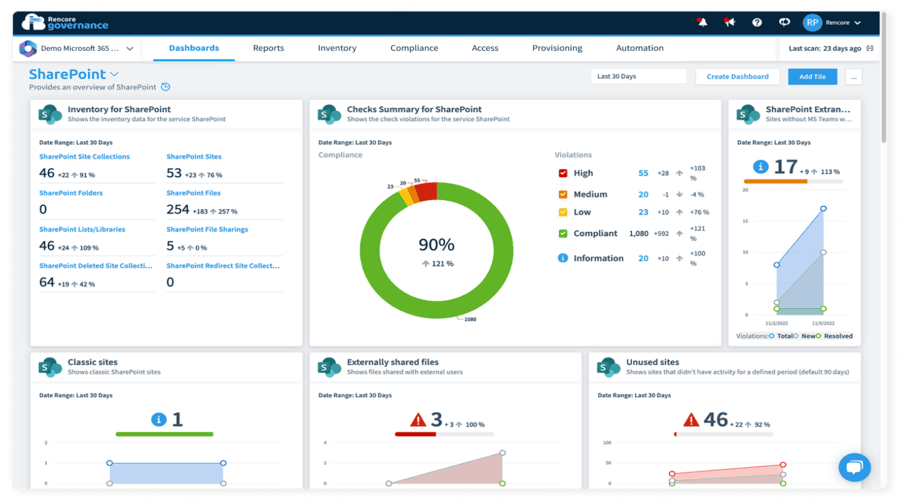
Task: Open the chat support bubble
Action: click(x=854, y=467)
